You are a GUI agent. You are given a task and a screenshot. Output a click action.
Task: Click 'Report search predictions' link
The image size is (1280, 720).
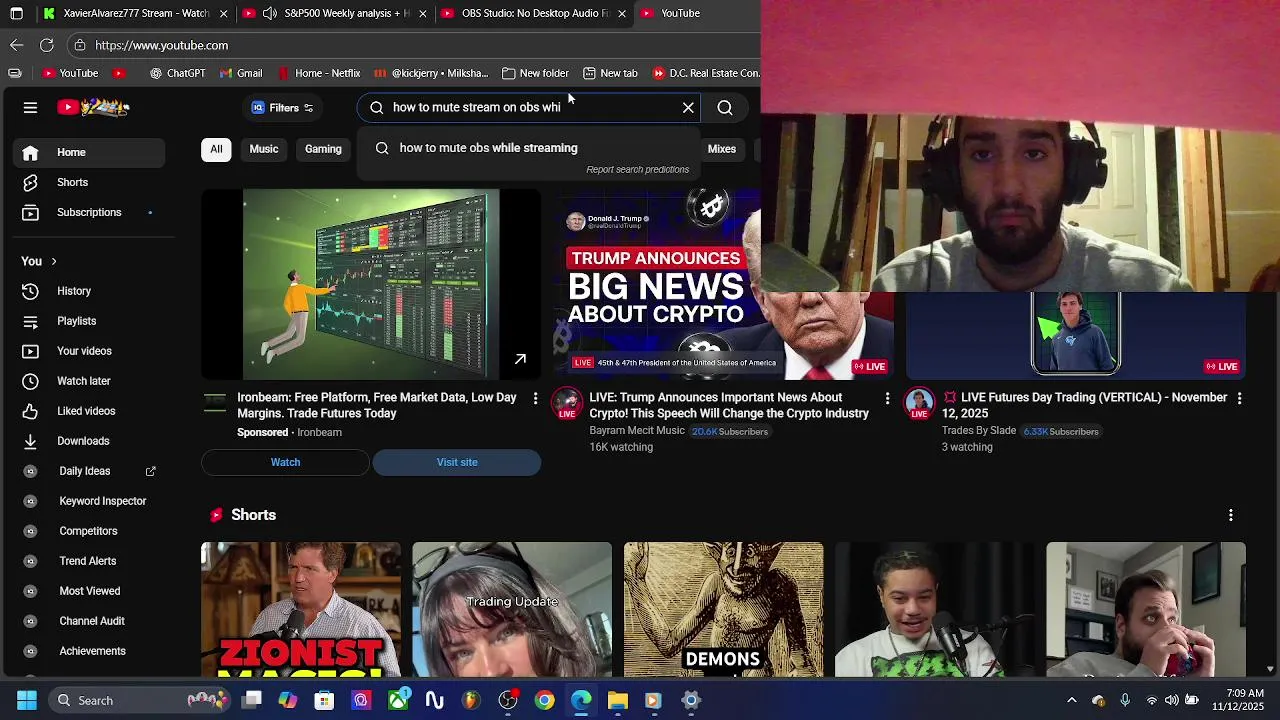point(637,170)
